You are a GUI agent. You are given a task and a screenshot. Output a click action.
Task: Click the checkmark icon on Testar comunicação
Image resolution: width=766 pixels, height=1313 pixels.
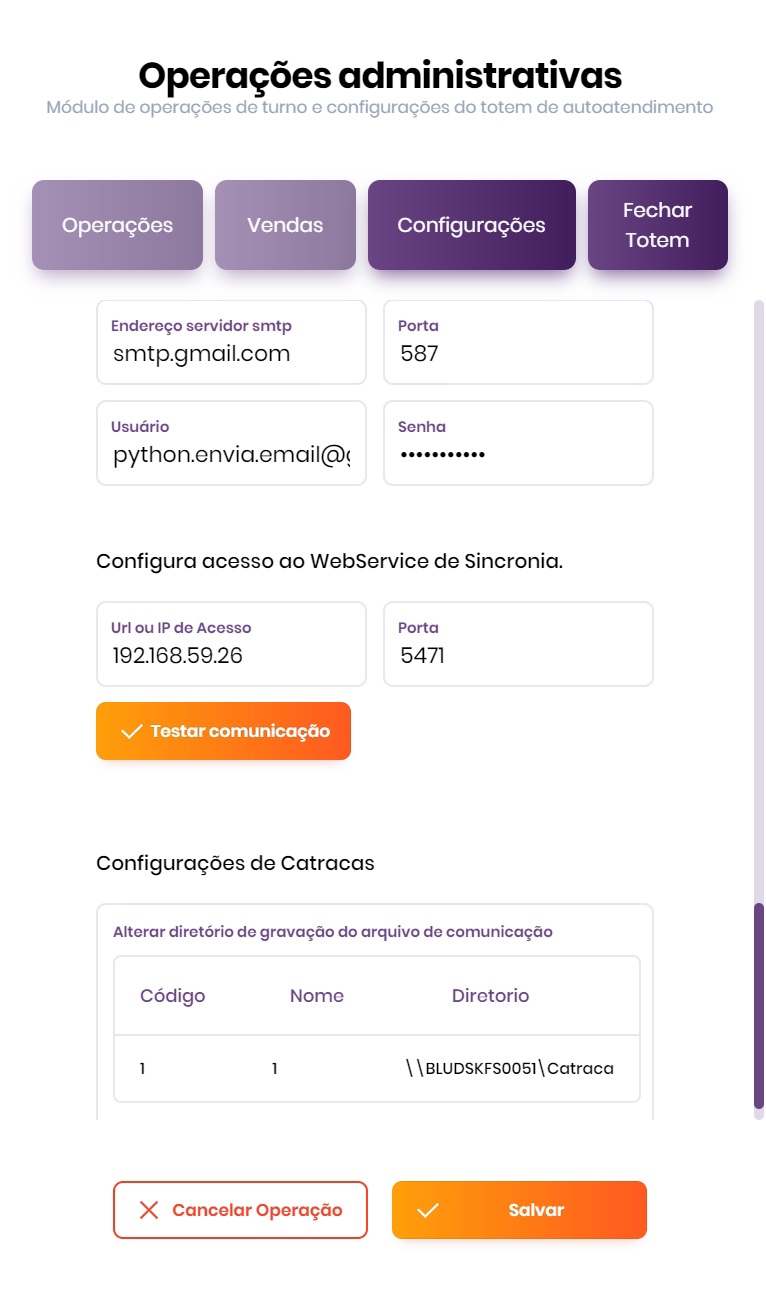click(x=131, y=732)
